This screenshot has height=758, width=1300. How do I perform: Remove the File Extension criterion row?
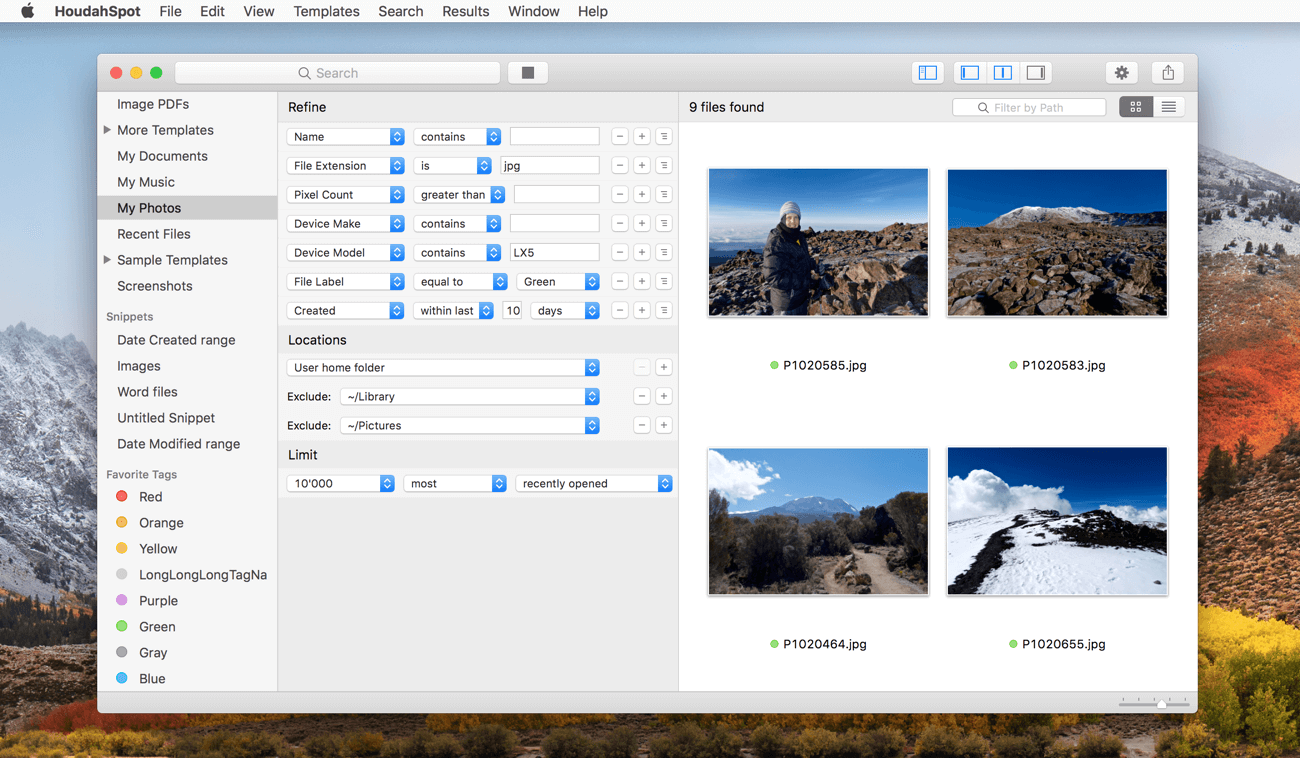620,166
